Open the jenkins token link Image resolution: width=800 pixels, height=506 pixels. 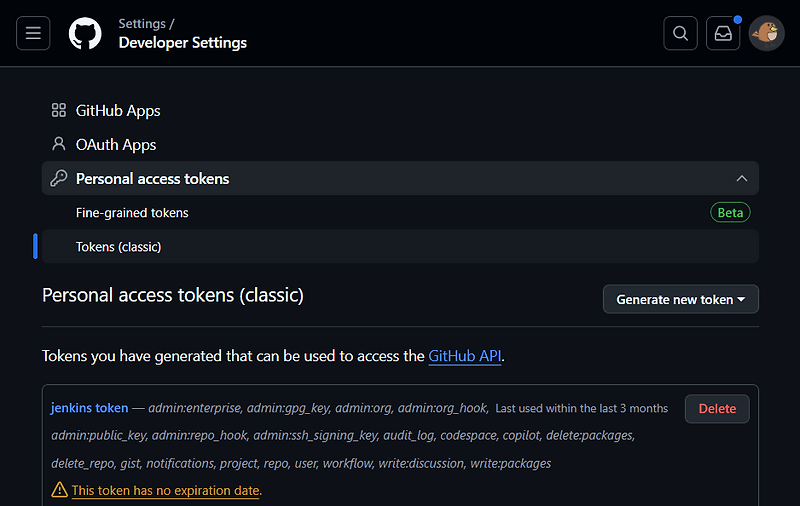(x=90, y=408)
